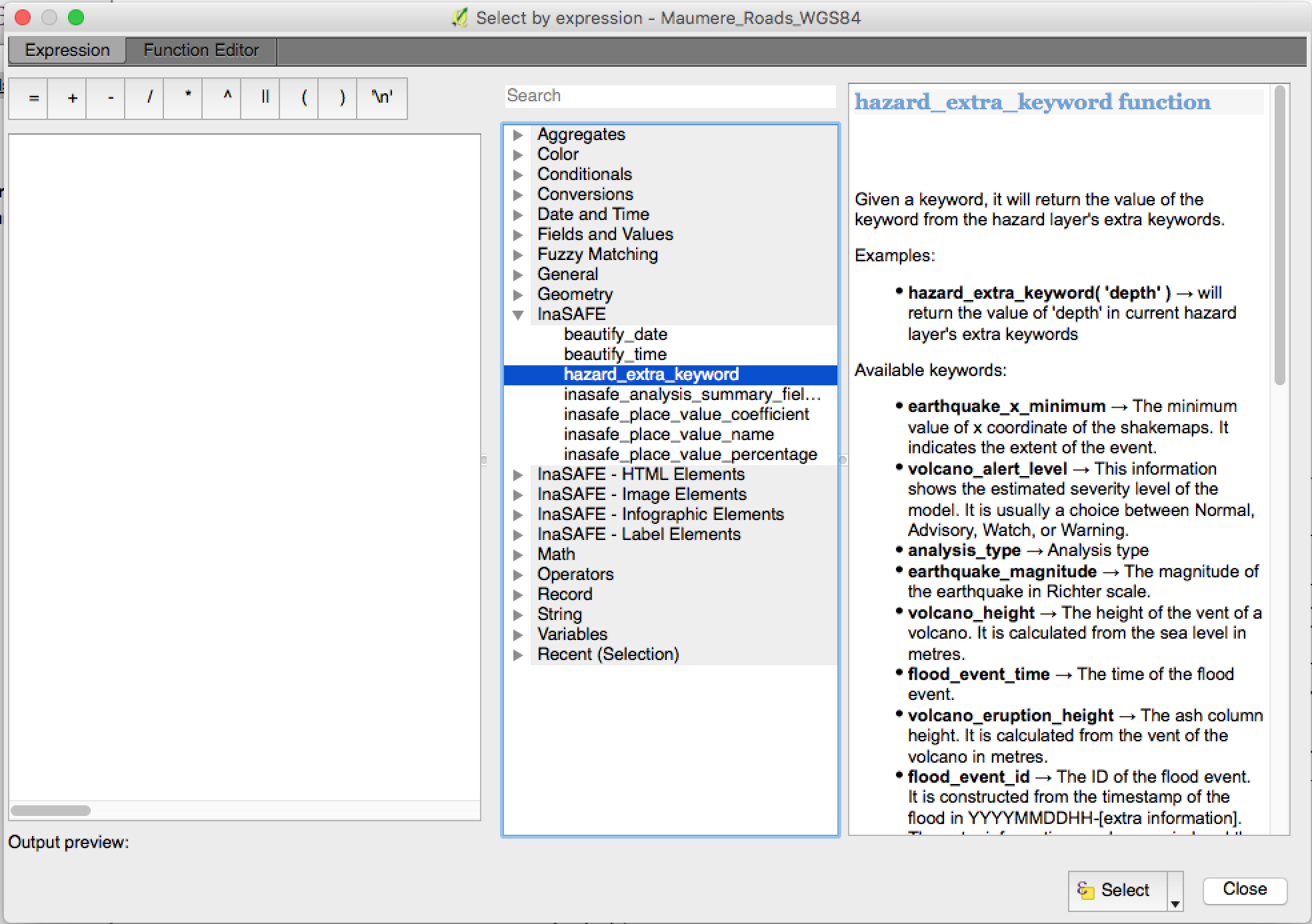
Task: Click the hazard_extra_keyword function help heading
Action: point(1033,102)
